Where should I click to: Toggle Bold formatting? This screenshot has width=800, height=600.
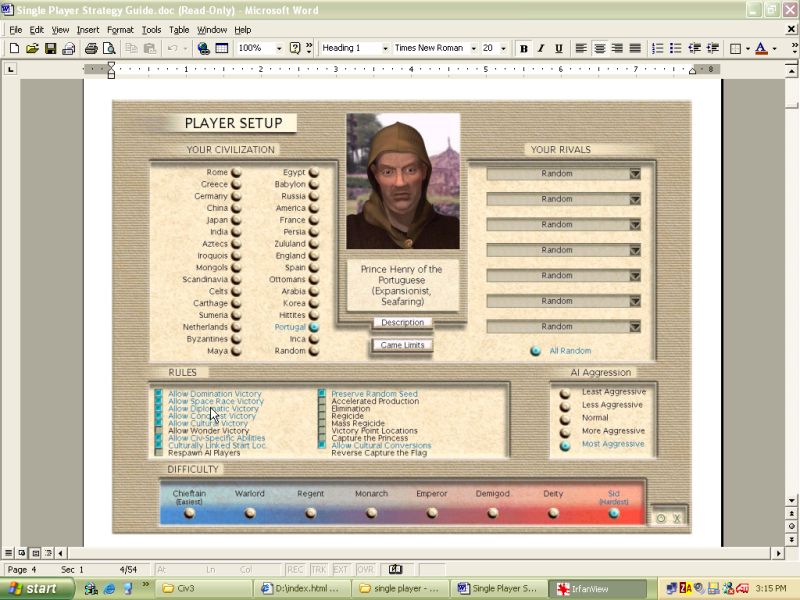click(524, 48)
